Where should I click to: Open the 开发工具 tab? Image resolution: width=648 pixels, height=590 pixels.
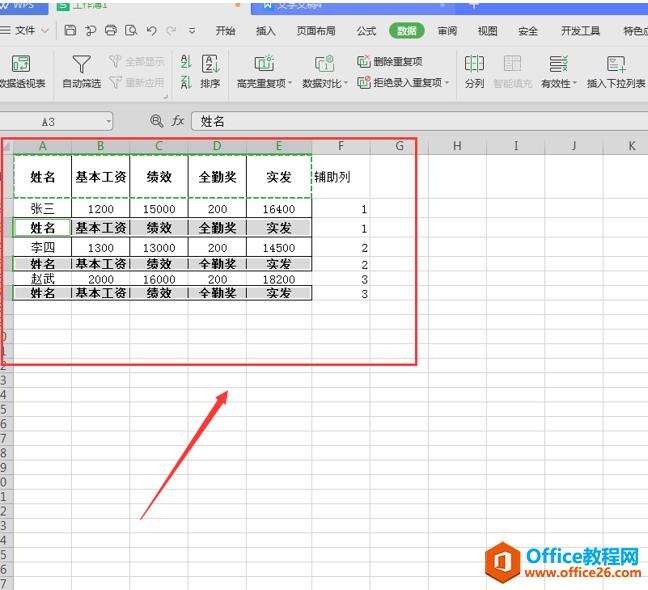point(580,31)
